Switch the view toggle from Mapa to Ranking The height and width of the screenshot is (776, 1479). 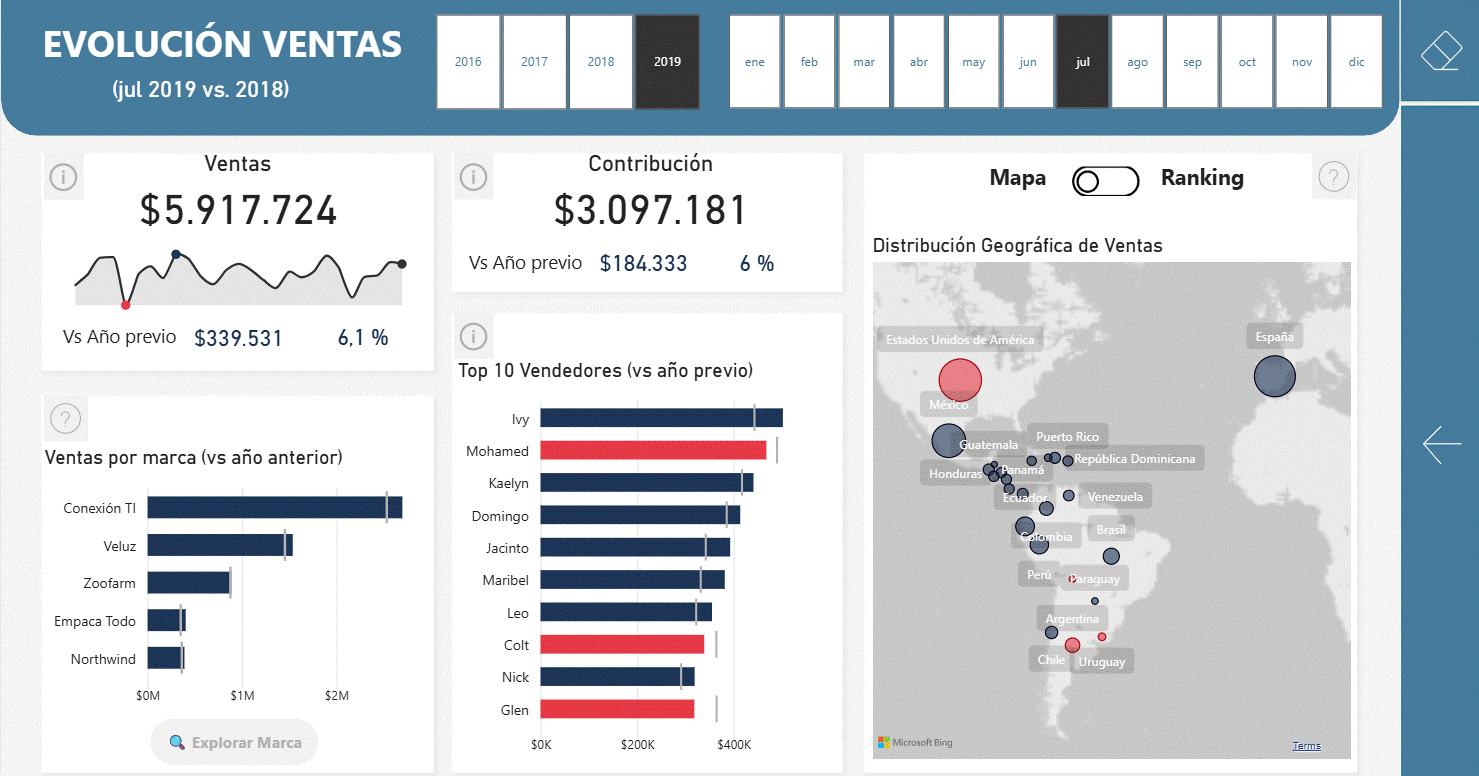coord(1105,181)
